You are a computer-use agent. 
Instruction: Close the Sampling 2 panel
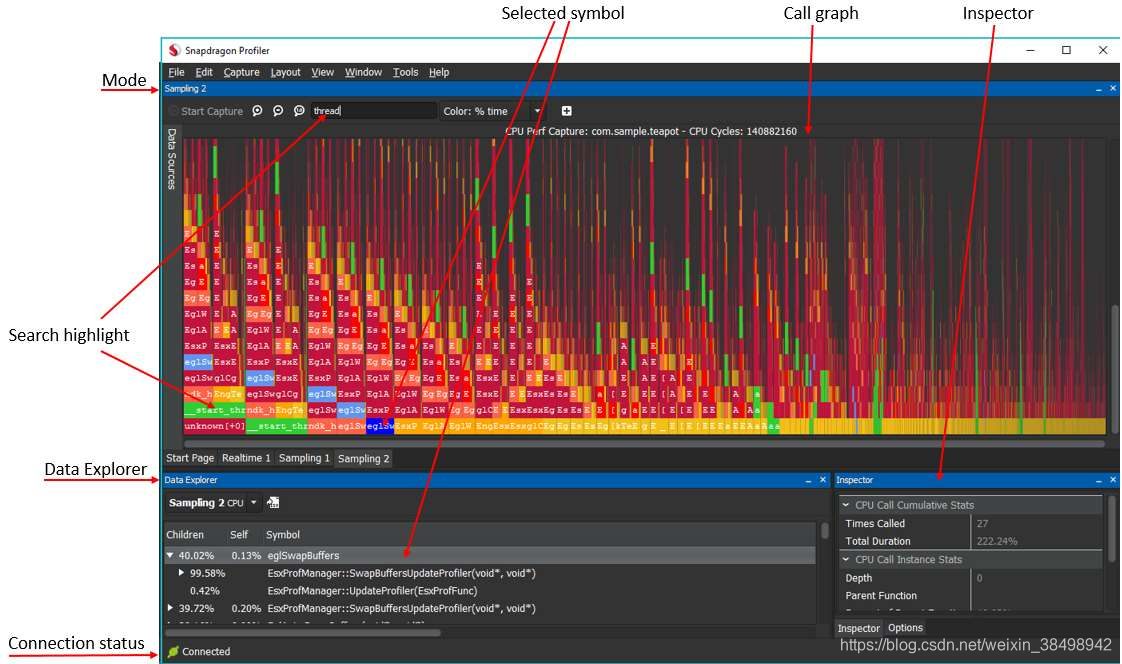(x=1113, y=89)
